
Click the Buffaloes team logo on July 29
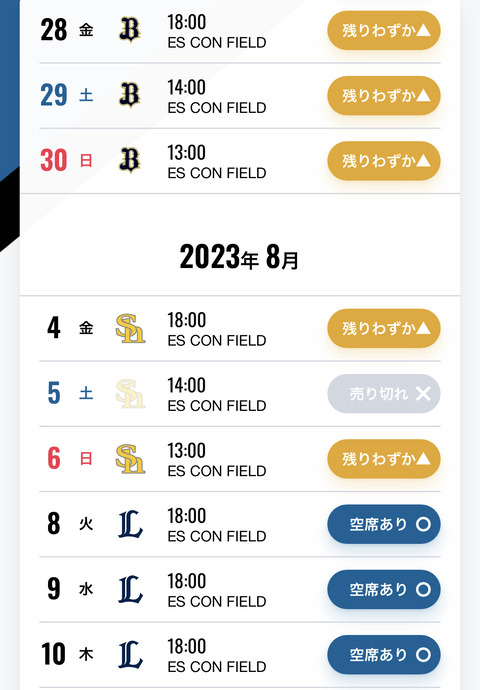[x=130, y=95]
